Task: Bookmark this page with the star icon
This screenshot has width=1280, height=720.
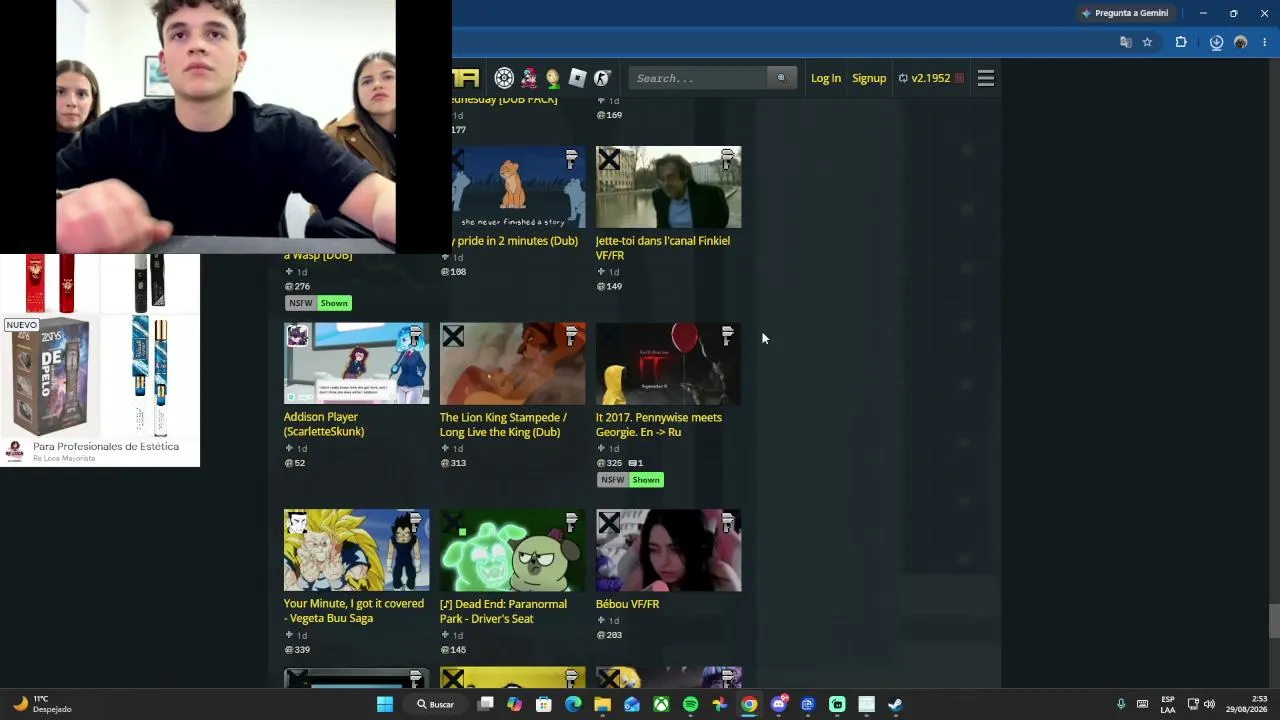Action: (x=1147, y=42)
